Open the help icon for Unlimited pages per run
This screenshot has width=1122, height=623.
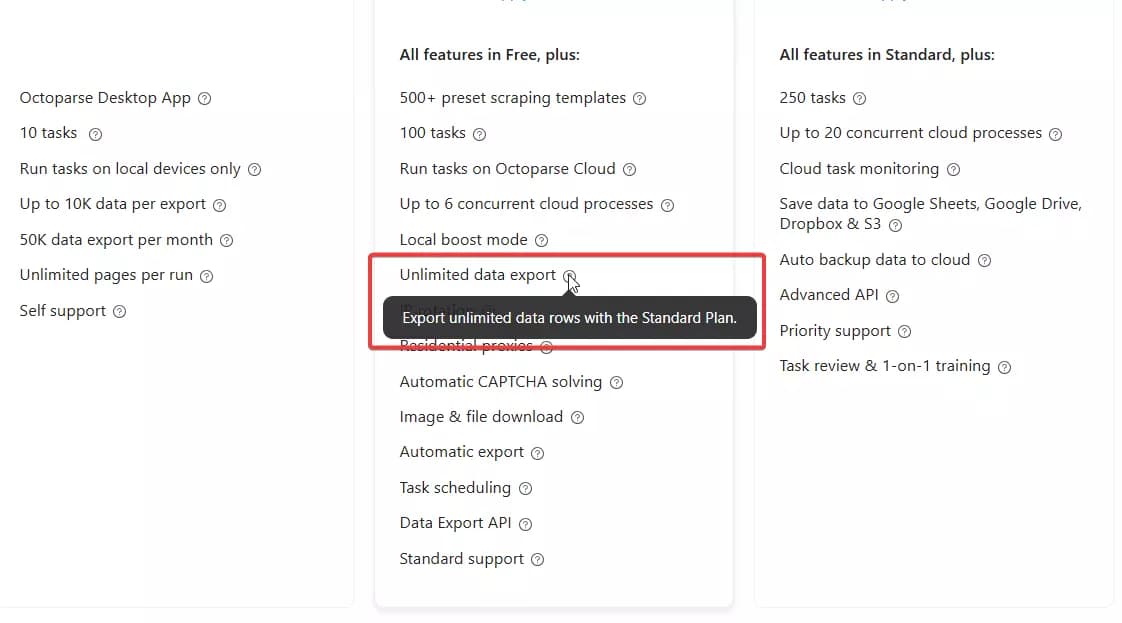207,275
